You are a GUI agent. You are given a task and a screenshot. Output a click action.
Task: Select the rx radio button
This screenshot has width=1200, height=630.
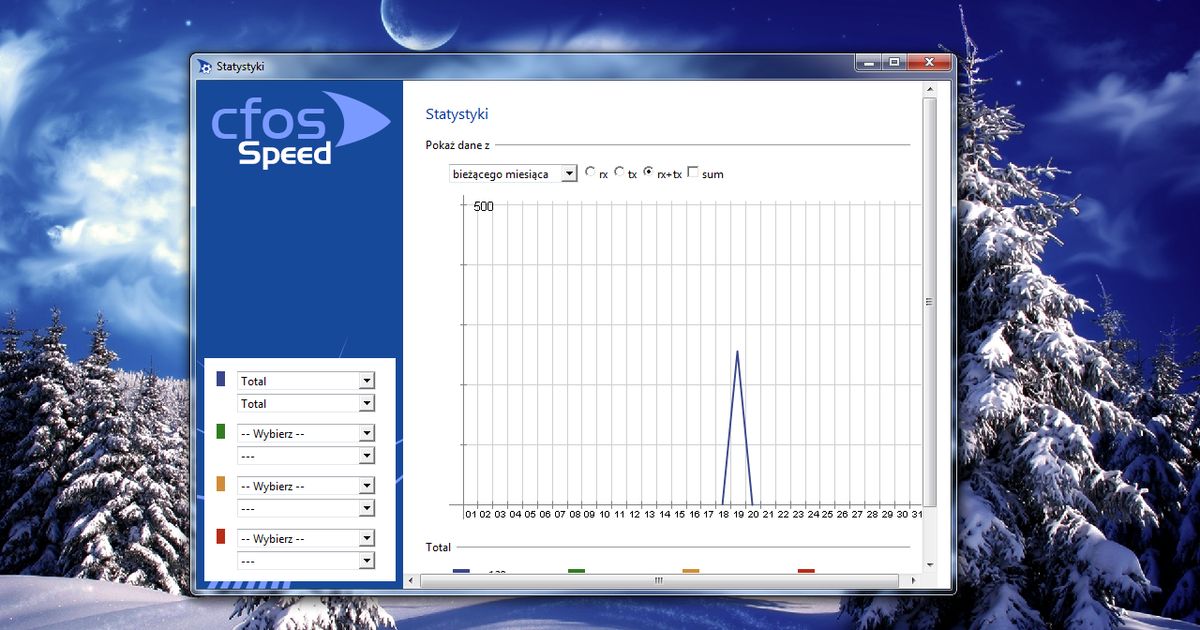click(589, 172)
